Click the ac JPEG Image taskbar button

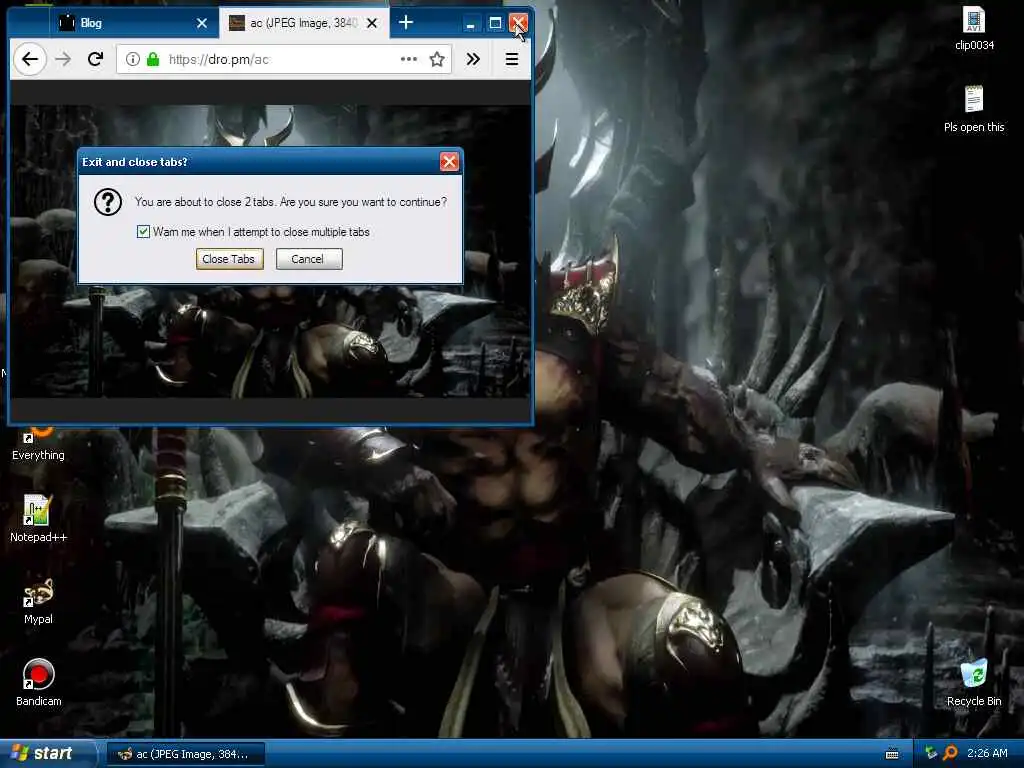(185, 754)
